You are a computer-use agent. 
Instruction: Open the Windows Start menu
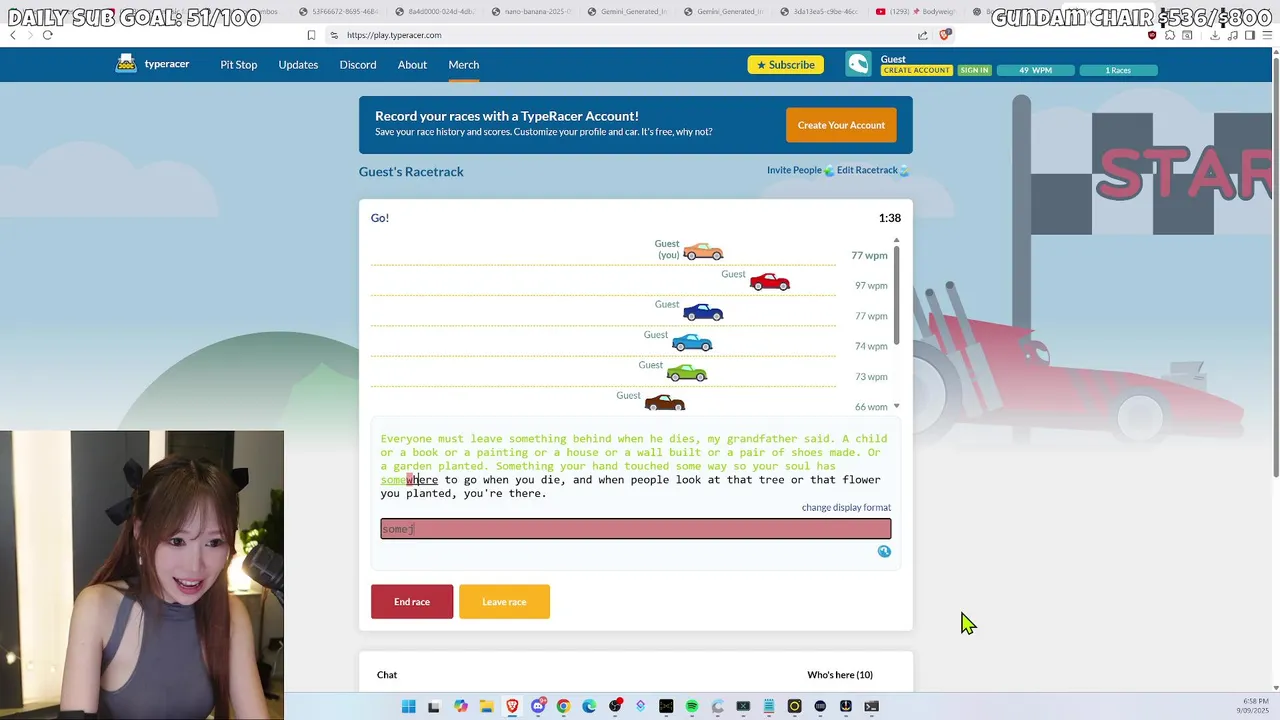pos(409,707)
